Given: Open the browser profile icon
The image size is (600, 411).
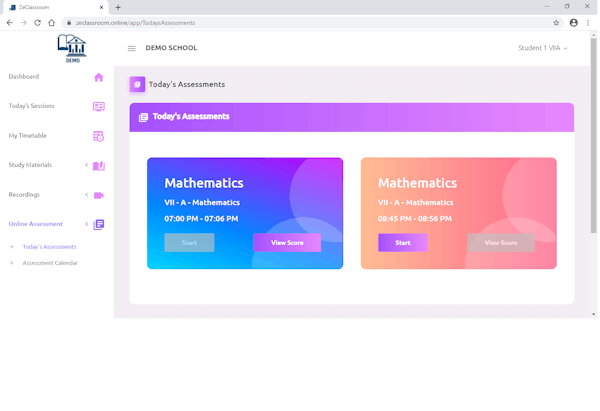Looking at the screenshot, I should [x=573, y=23].
